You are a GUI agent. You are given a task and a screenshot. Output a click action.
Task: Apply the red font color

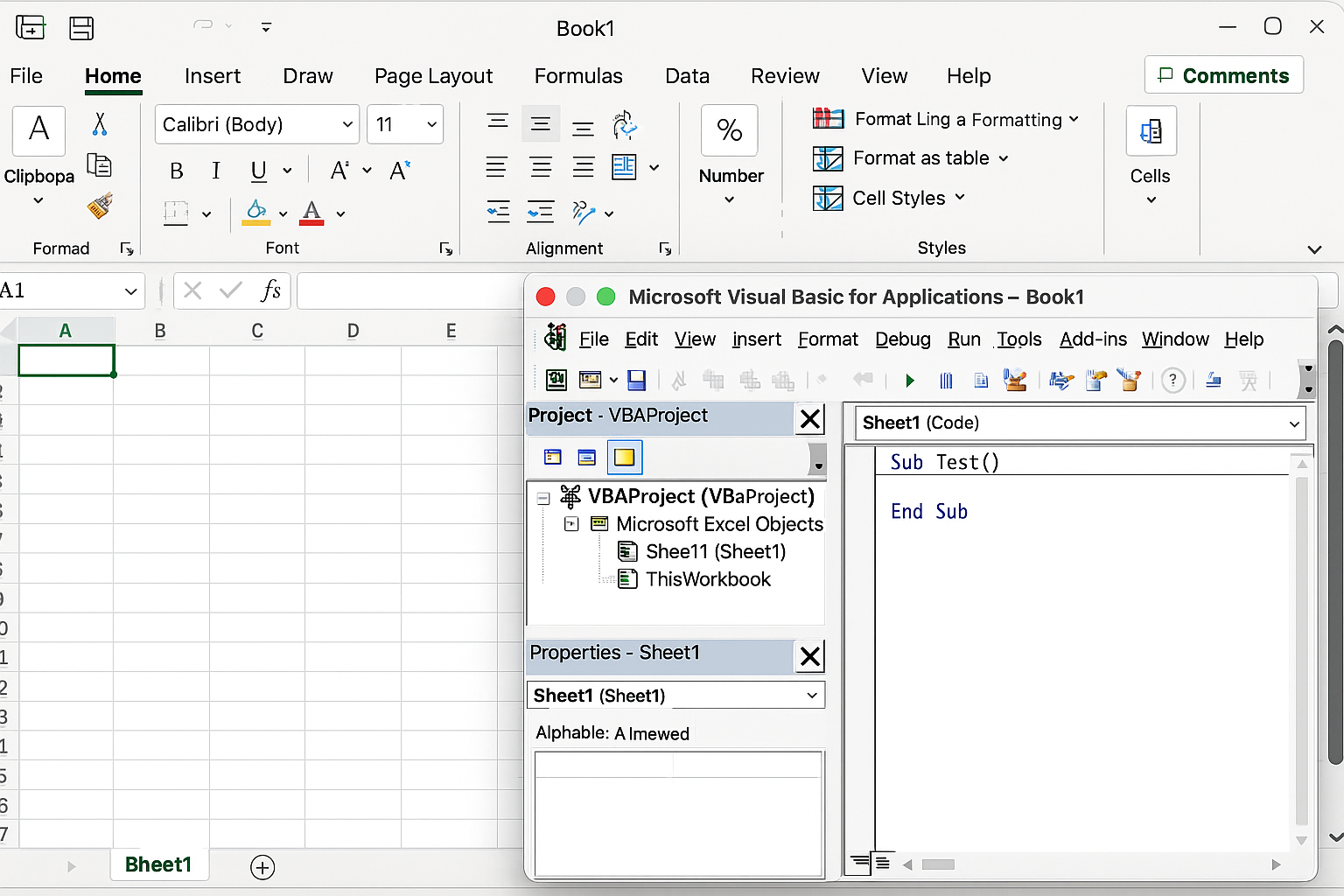(x=312, y=213)
